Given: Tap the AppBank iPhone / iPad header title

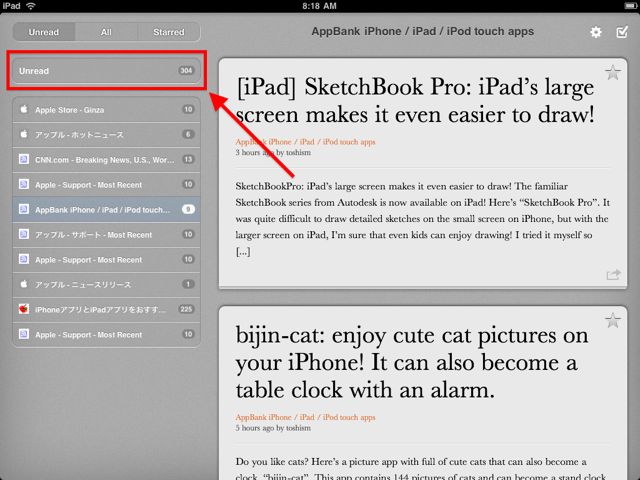Looking at the screenshot, I should click(422, 31).
